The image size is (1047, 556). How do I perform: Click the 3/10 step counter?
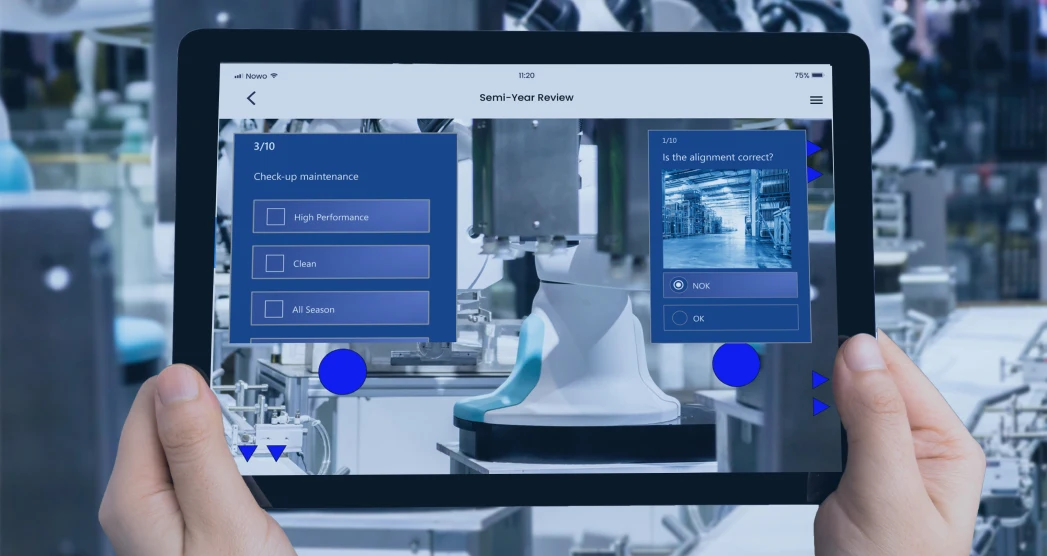pyautogui.click(x=264, y=146)
